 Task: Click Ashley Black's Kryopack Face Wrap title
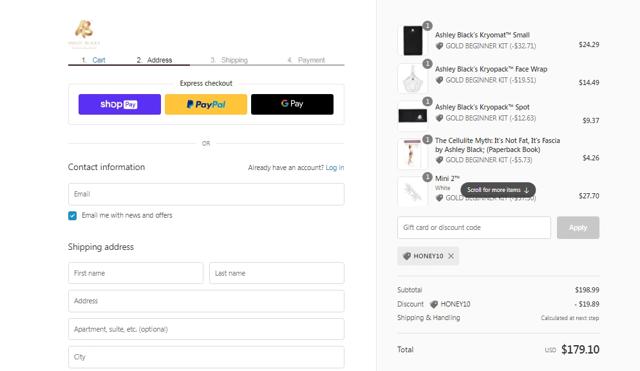click(x=491, y=69)
